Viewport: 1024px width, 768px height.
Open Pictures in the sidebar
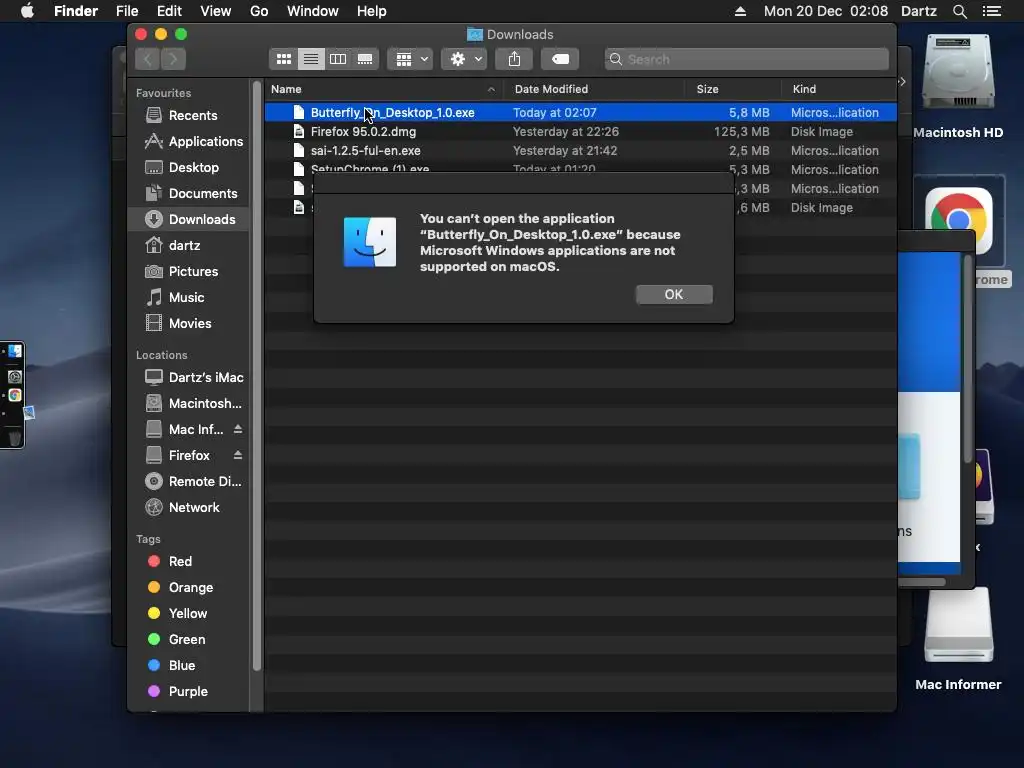(x=189, y=272)
